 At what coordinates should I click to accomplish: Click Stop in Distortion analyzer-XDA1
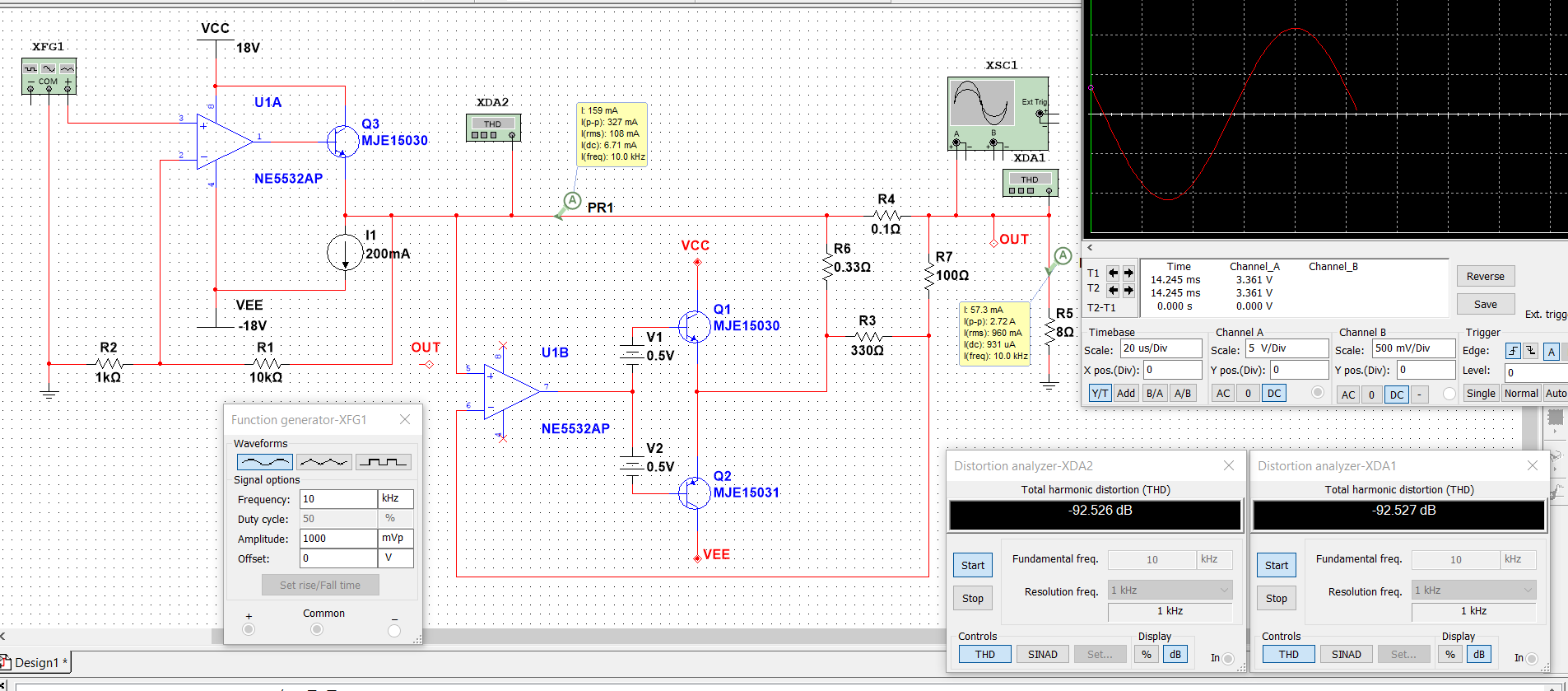point(1277,599)
